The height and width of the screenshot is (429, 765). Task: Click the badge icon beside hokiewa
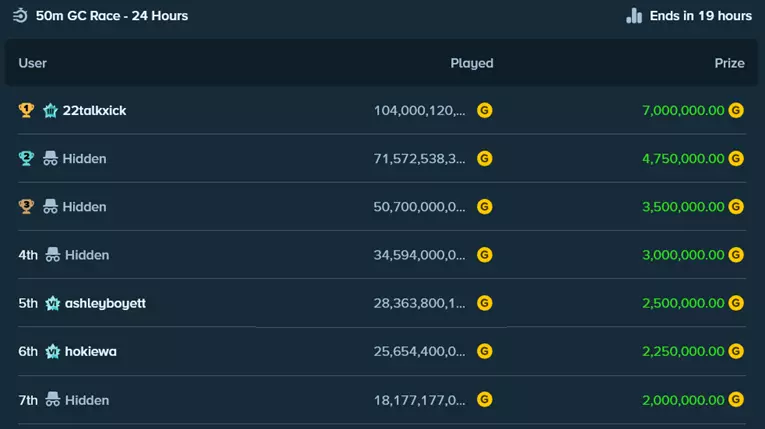click(53, 351)
